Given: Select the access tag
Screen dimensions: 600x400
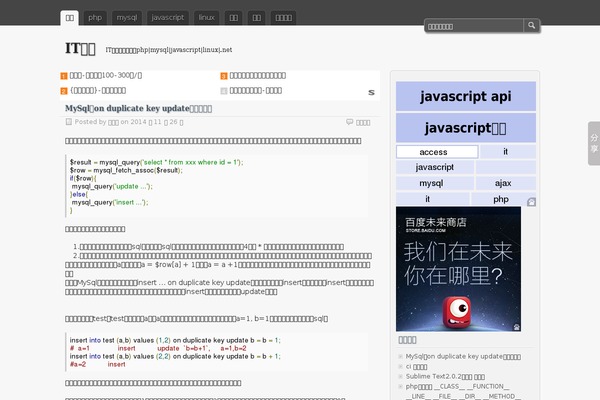Looking at the screenshot, I should click(437, 152).
